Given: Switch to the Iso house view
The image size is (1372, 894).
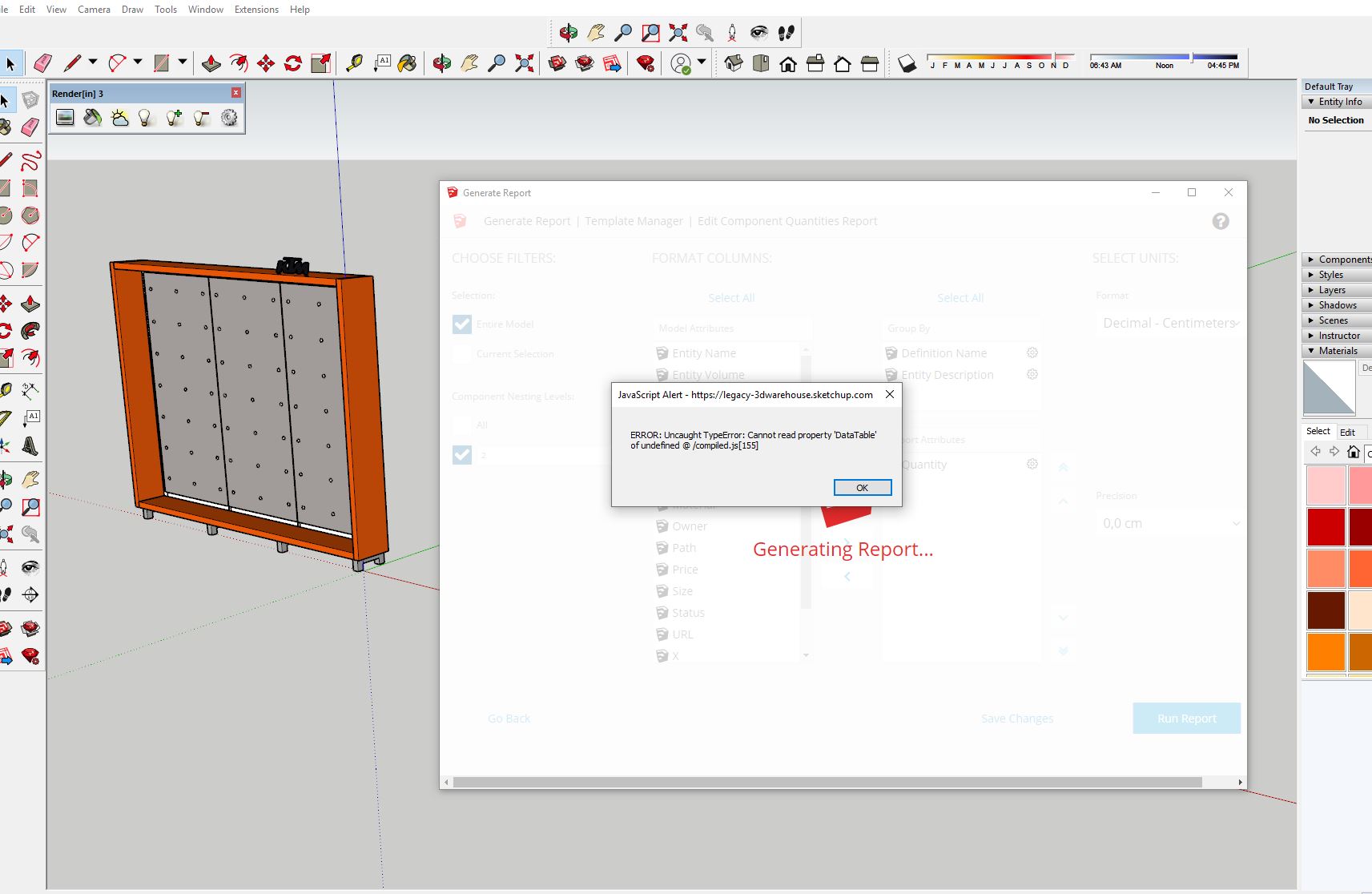Looking at the screenshot, I should coord(734,63).
